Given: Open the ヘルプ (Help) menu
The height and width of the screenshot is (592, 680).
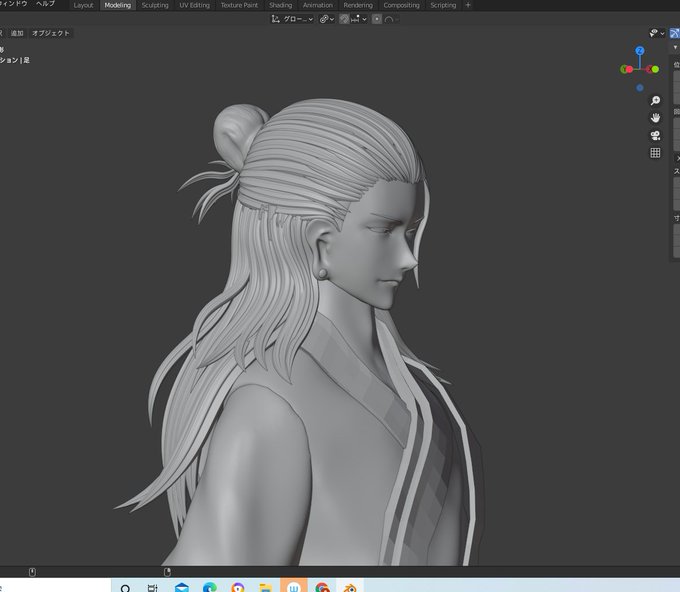Looking at the screenshot, I should [46, 3].
